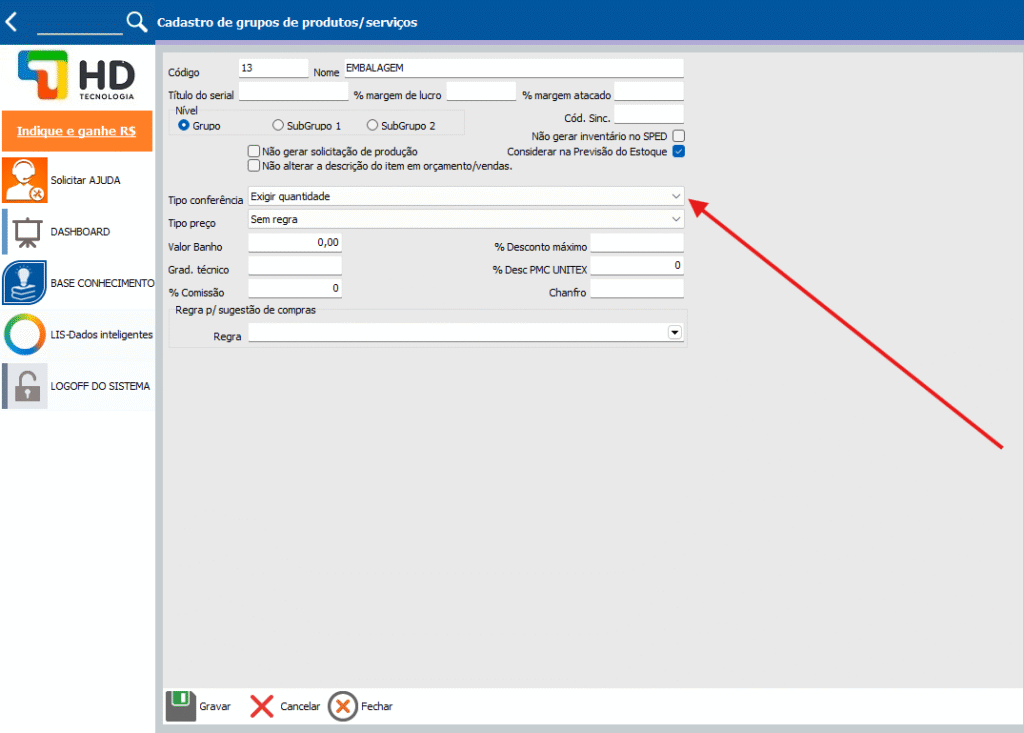Image resolution: width=1024 pixels, height=733 pixels.
Task: Check Não gerar solicitação de produção
Action: pos(254,151)
